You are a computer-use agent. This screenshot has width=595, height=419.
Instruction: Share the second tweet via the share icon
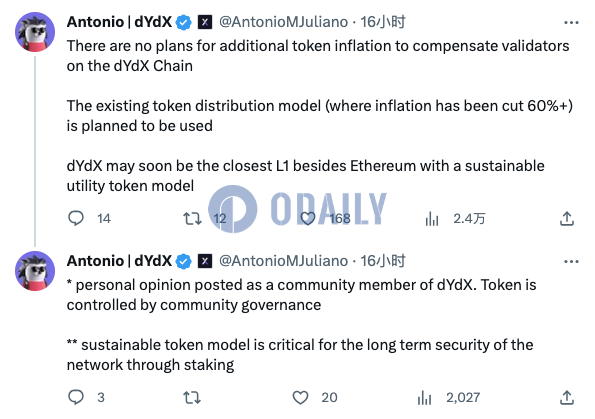click(x=567, y=397)
